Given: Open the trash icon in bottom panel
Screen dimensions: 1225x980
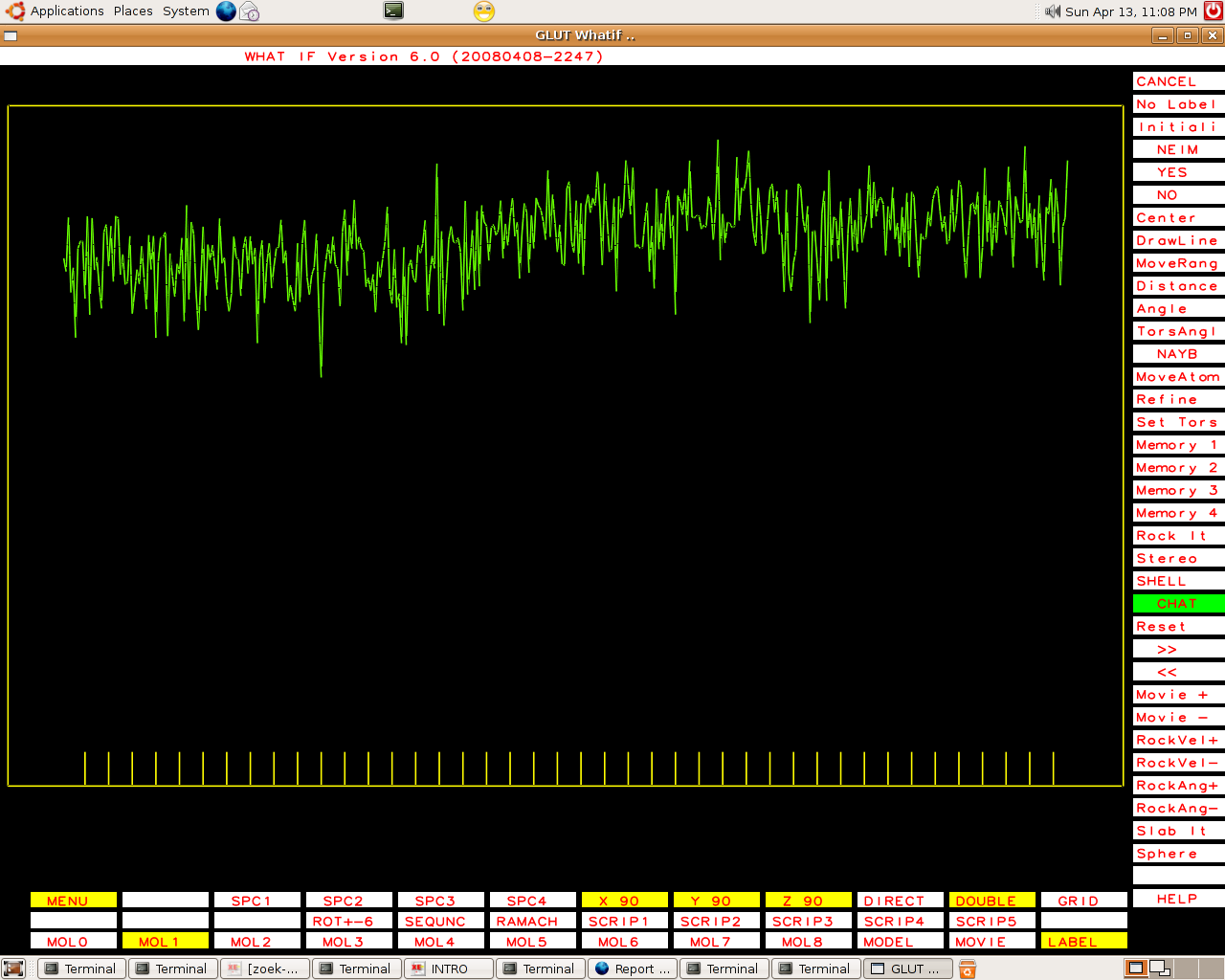Looking at the screenshot, I should (968, 969).
